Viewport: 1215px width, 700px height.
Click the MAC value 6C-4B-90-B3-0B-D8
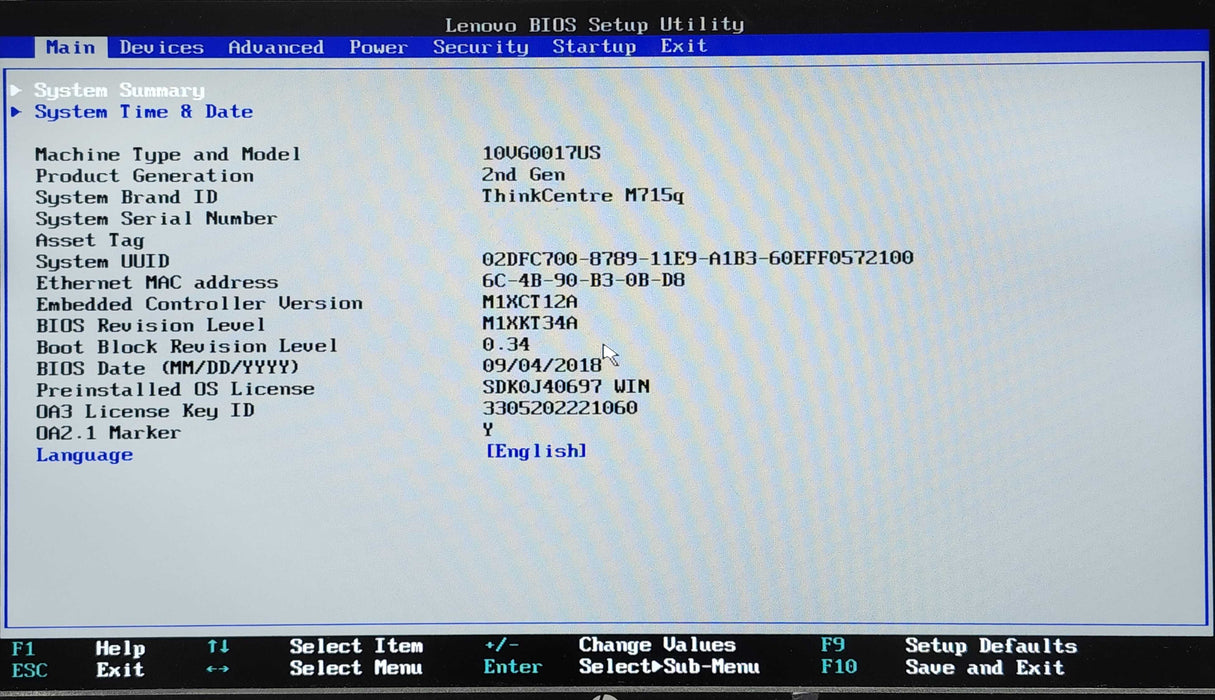click(583, 280)
